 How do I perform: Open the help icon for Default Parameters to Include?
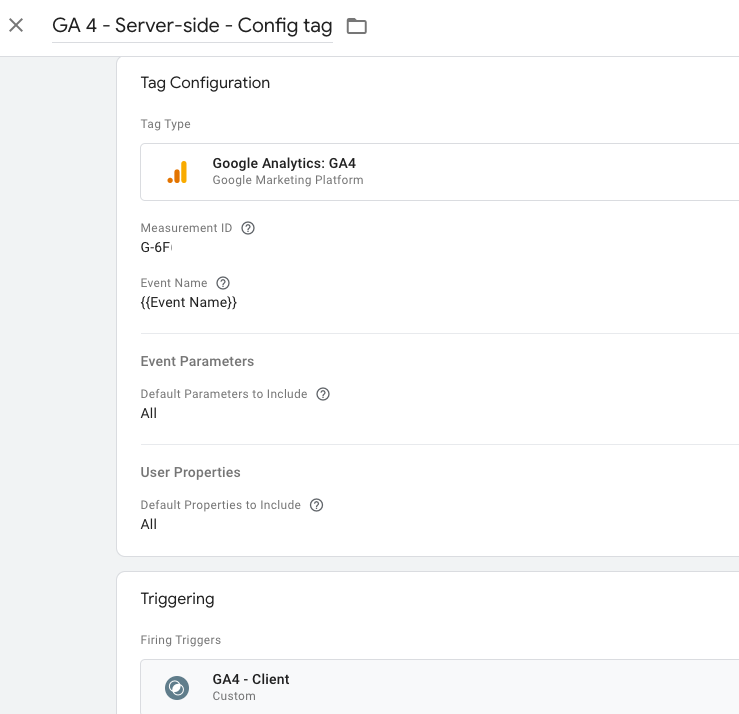point(323,394)
